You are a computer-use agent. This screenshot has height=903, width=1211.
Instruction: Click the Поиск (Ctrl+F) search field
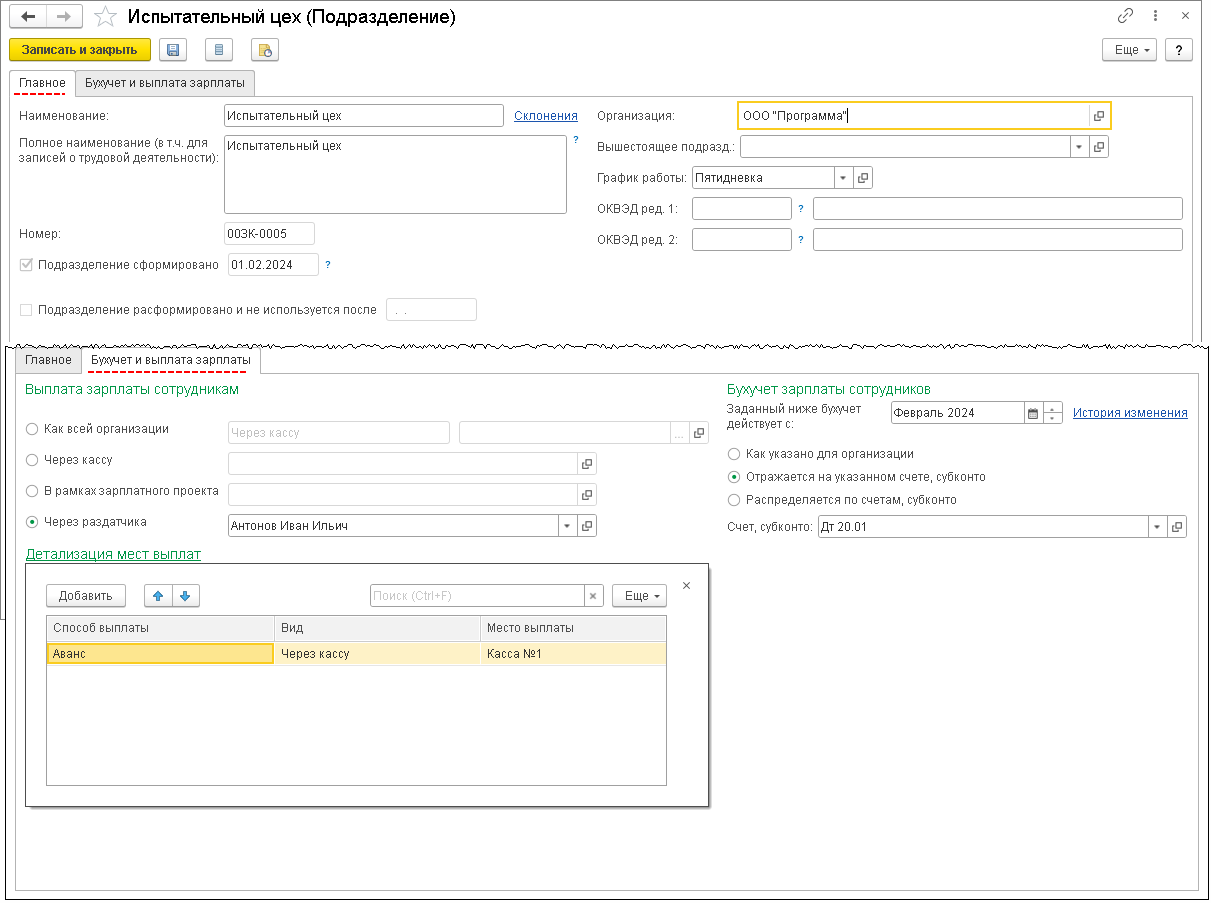[x=476, y=596]
